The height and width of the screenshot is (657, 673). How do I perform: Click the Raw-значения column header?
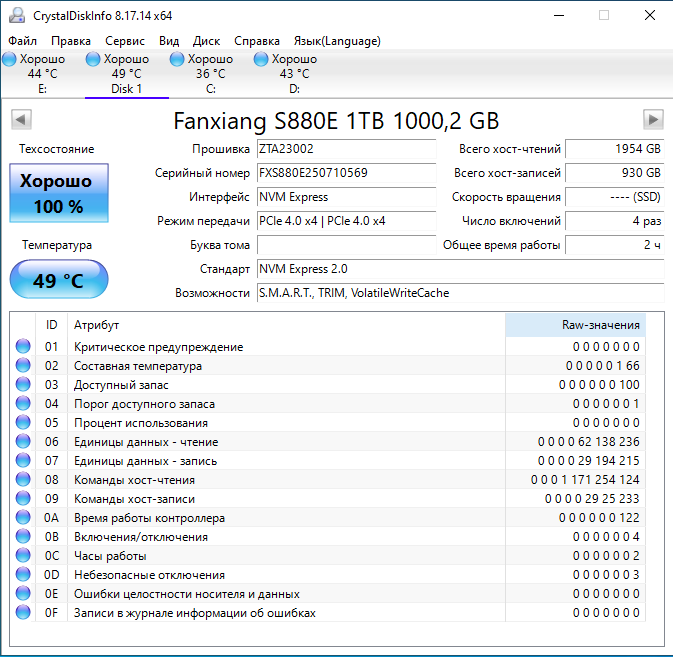click(574, 325)
